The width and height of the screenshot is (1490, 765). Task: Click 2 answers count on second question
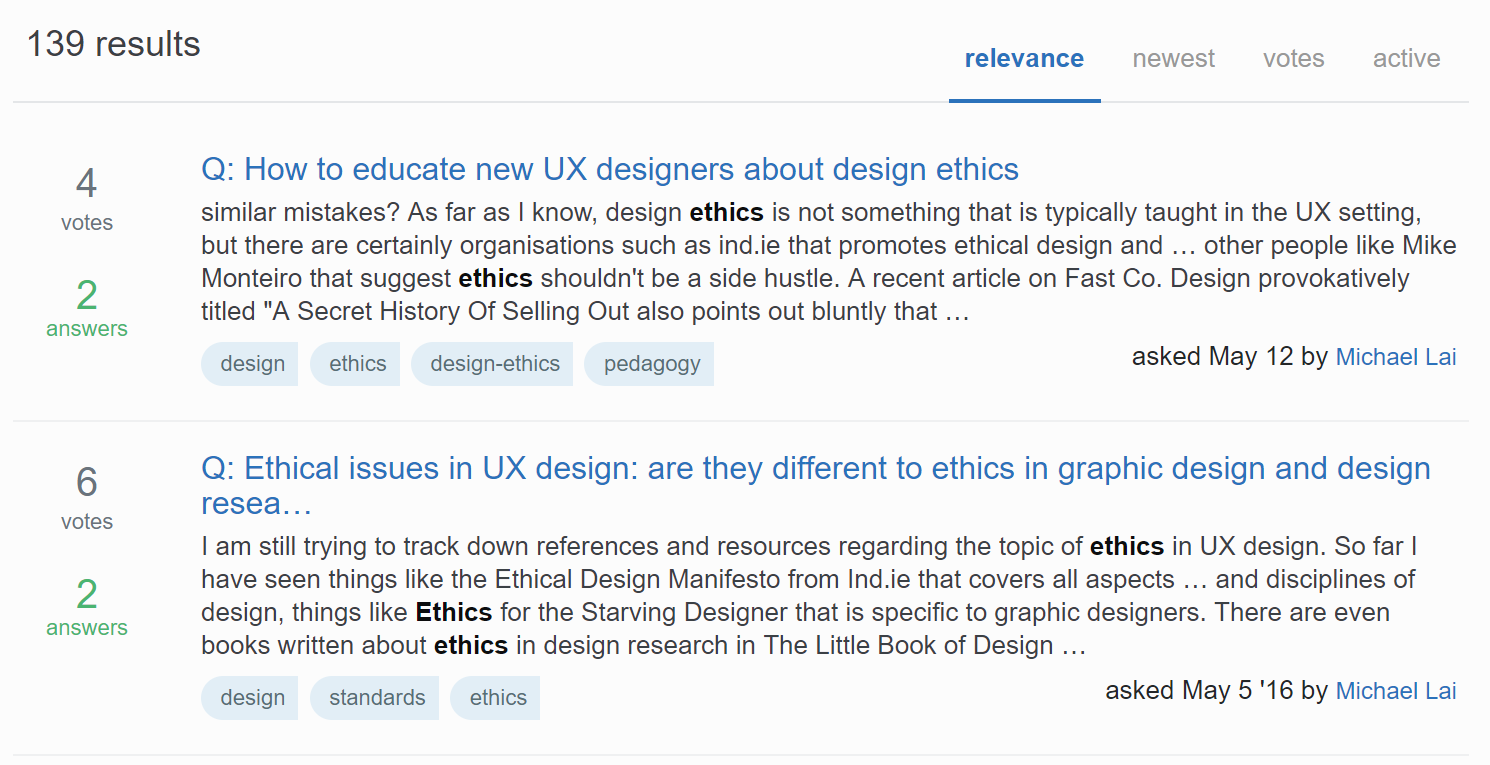[x=87, y=607]
